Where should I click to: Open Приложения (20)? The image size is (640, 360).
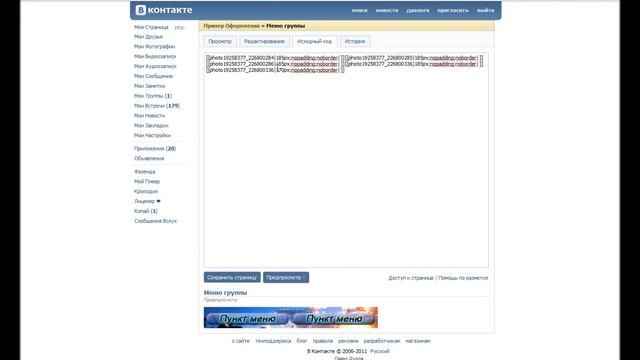pos(155,149)
